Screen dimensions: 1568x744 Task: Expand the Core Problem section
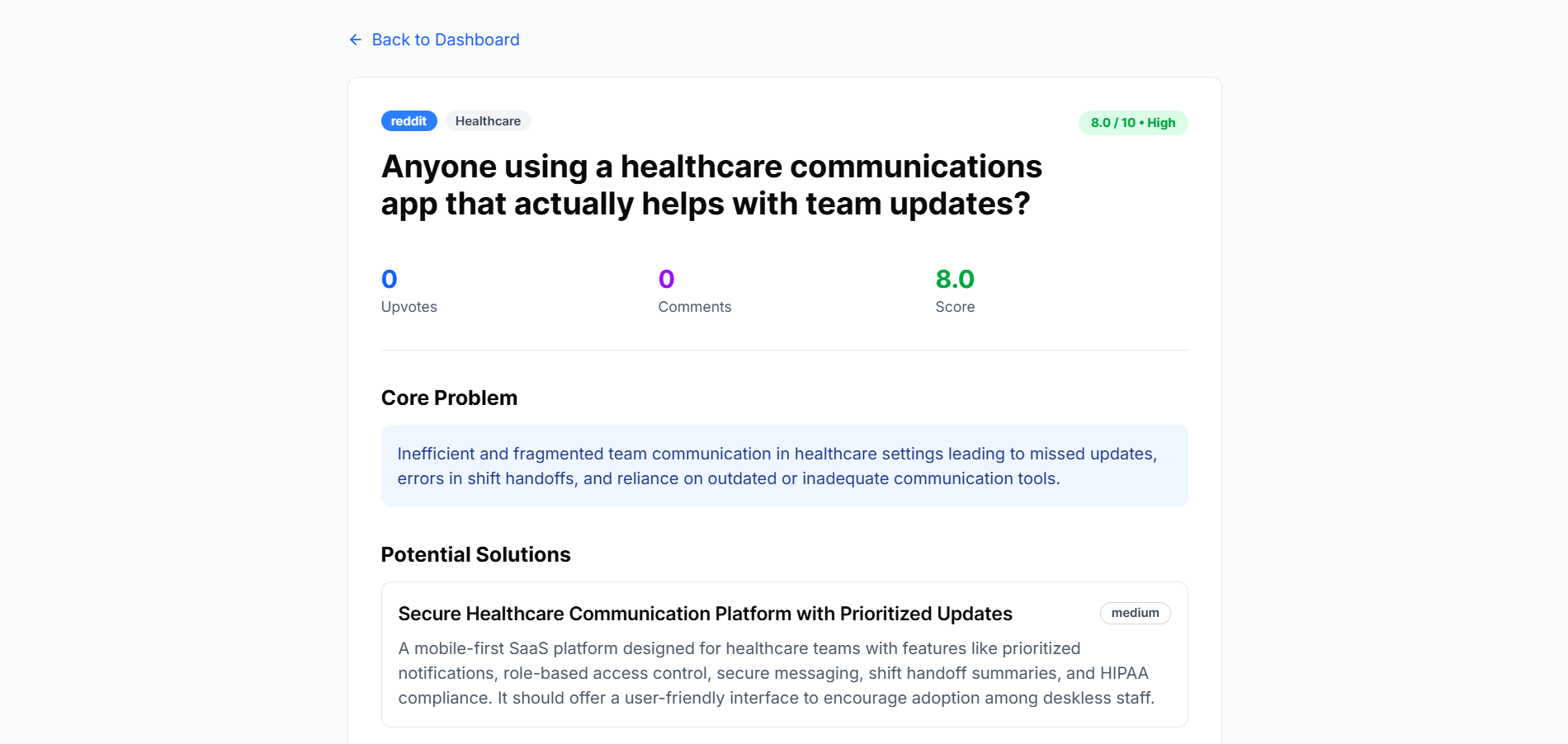tap(449, 397)
